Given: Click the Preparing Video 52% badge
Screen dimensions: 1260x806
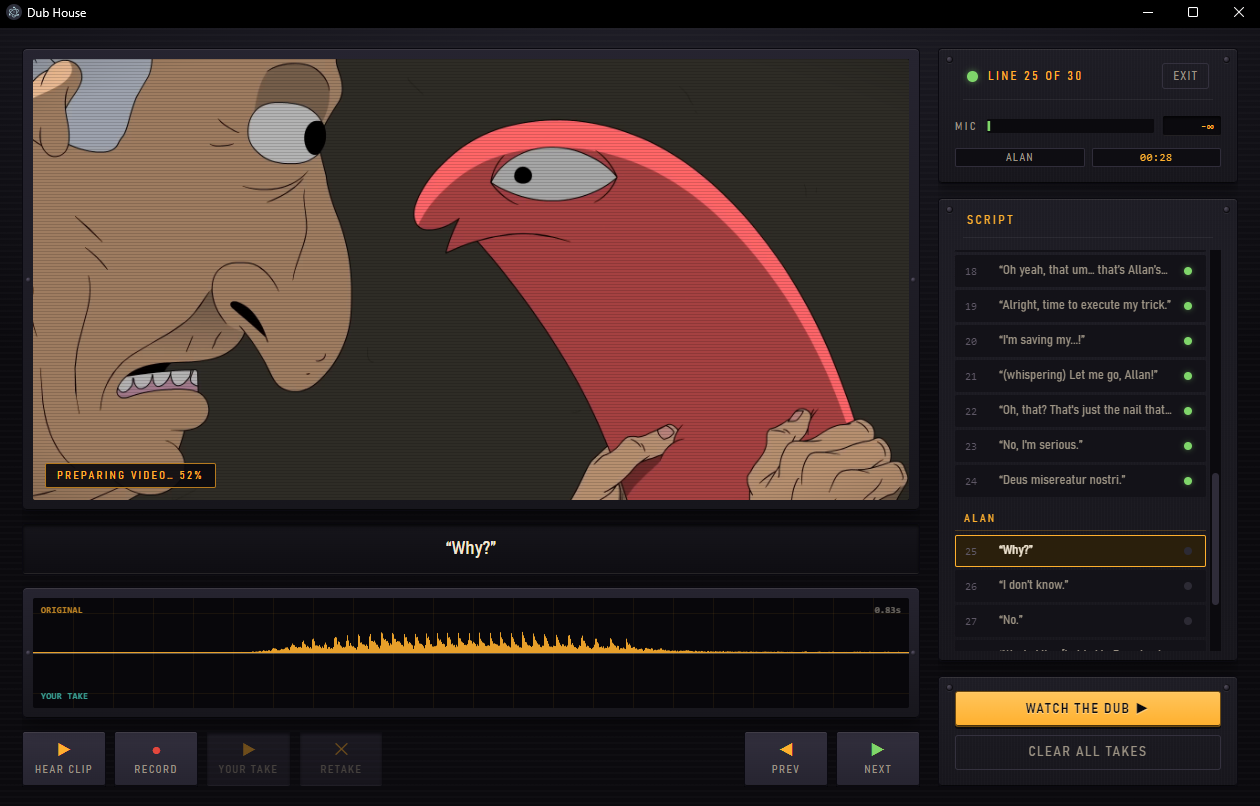Looking at the screenshot, I should click(x=130, y=475).
